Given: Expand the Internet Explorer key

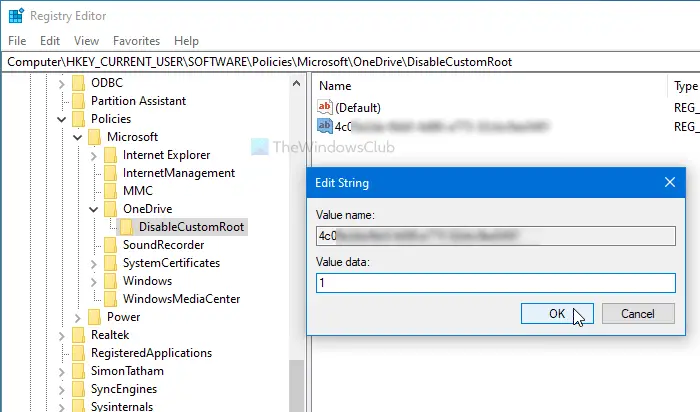Looking at the screenshot, I should [x=94, y=155].
